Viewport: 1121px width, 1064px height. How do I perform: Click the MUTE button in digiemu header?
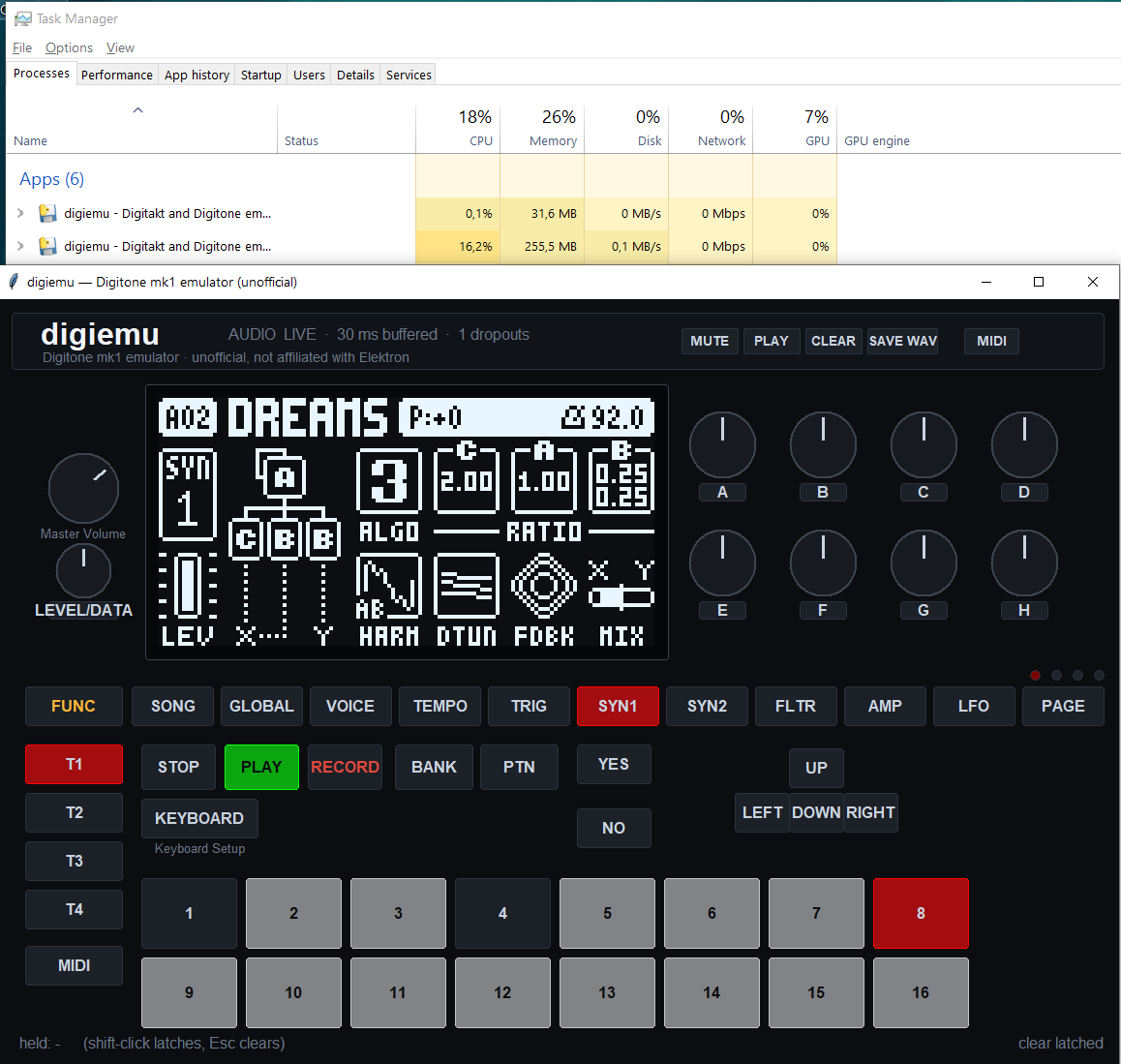coord(710,341)
